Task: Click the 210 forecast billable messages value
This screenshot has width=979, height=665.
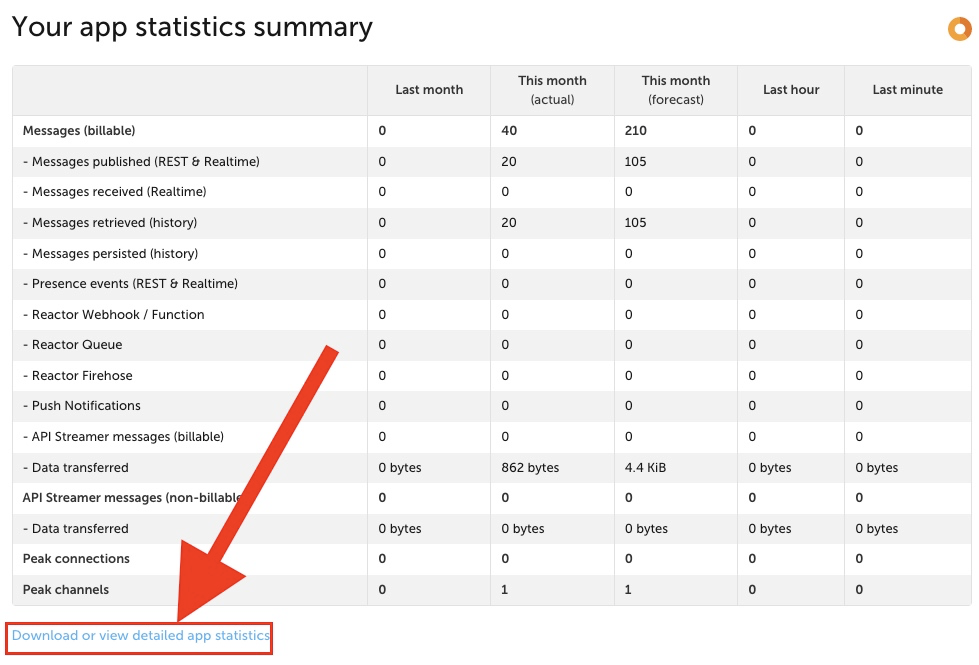Action: 636,131
